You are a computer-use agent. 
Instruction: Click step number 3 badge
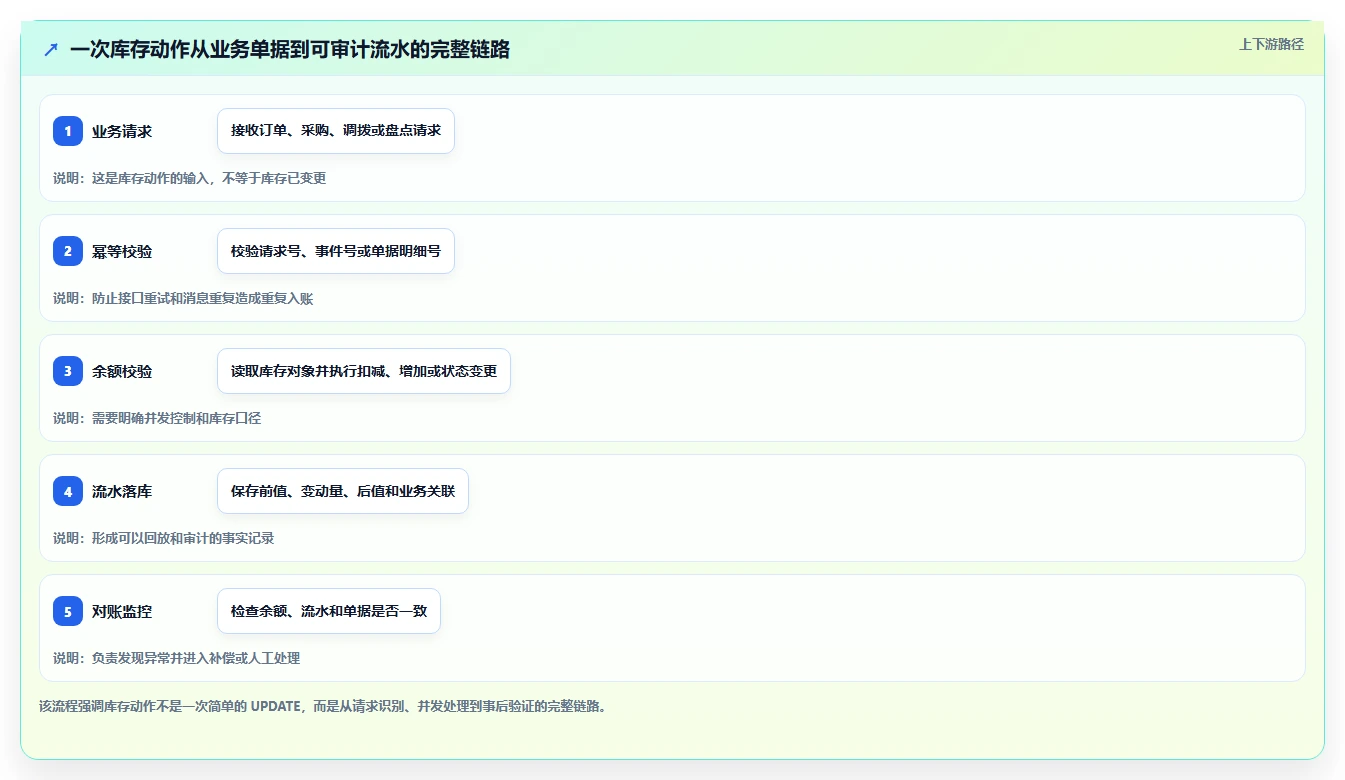tap(68, 371)
